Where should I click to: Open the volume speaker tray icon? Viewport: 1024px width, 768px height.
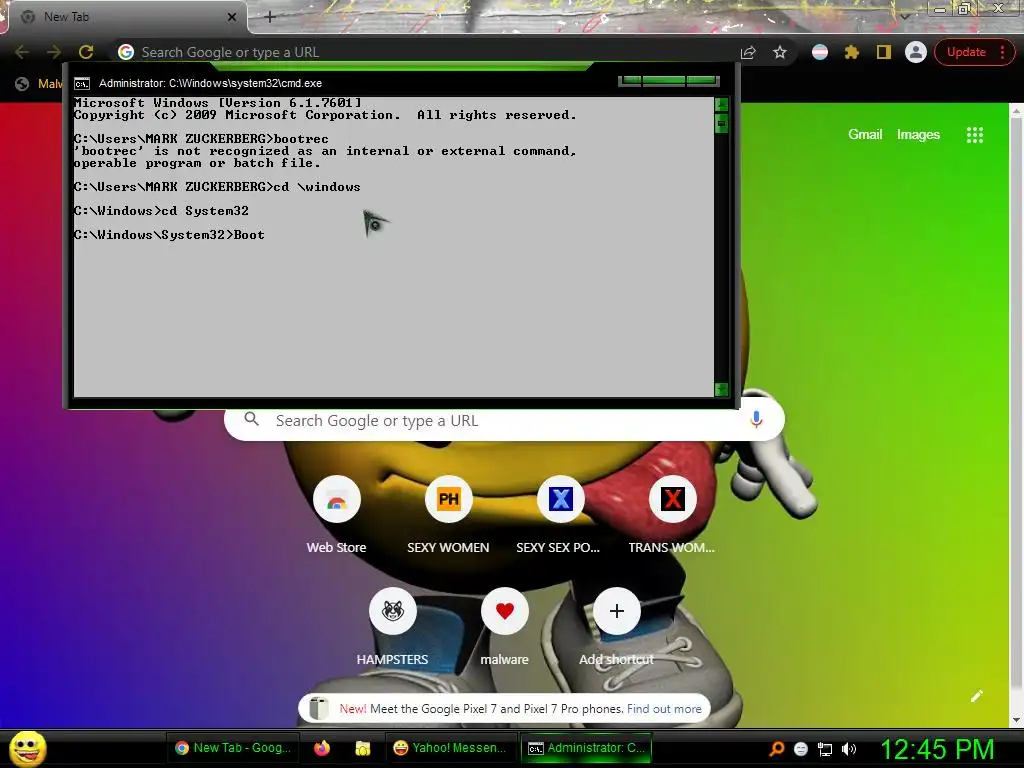pos(849,749)
